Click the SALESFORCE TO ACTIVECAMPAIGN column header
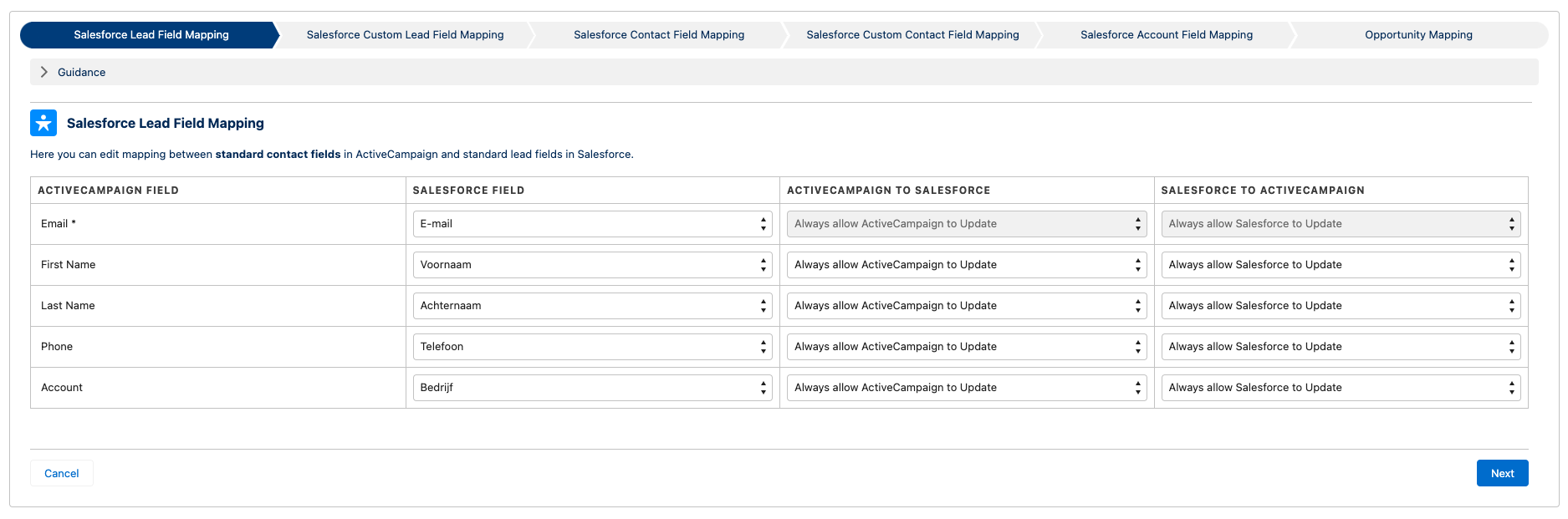The height and width of the screenshot is (519, 1568). pos(1263,191)
